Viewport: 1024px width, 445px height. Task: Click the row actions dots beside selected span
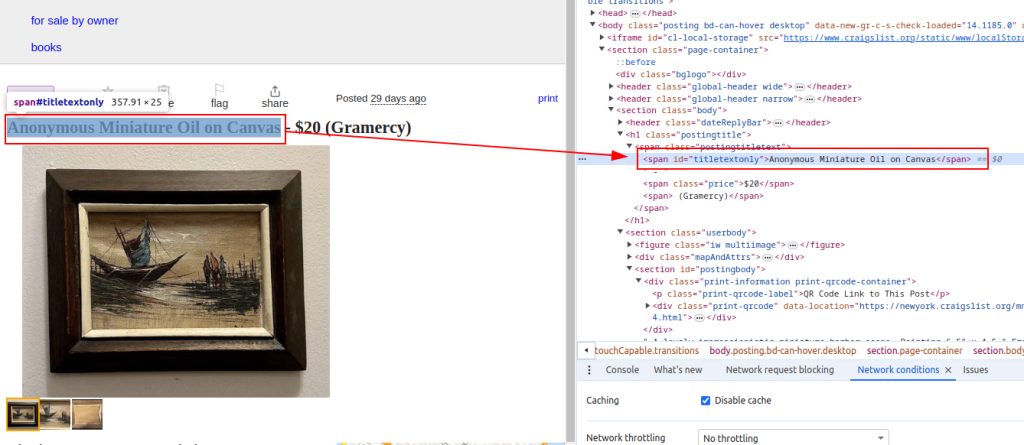pos(583,159)
